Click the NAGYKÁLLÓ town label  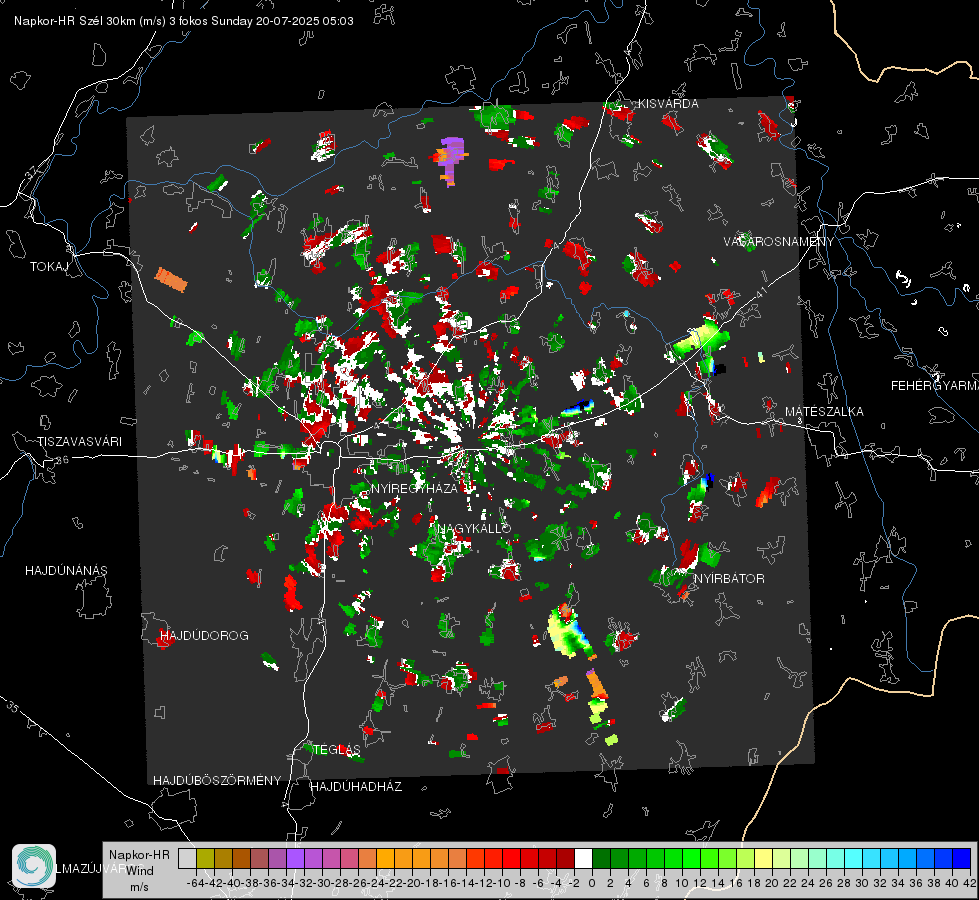pyautogui.click(x=475, y=528)
